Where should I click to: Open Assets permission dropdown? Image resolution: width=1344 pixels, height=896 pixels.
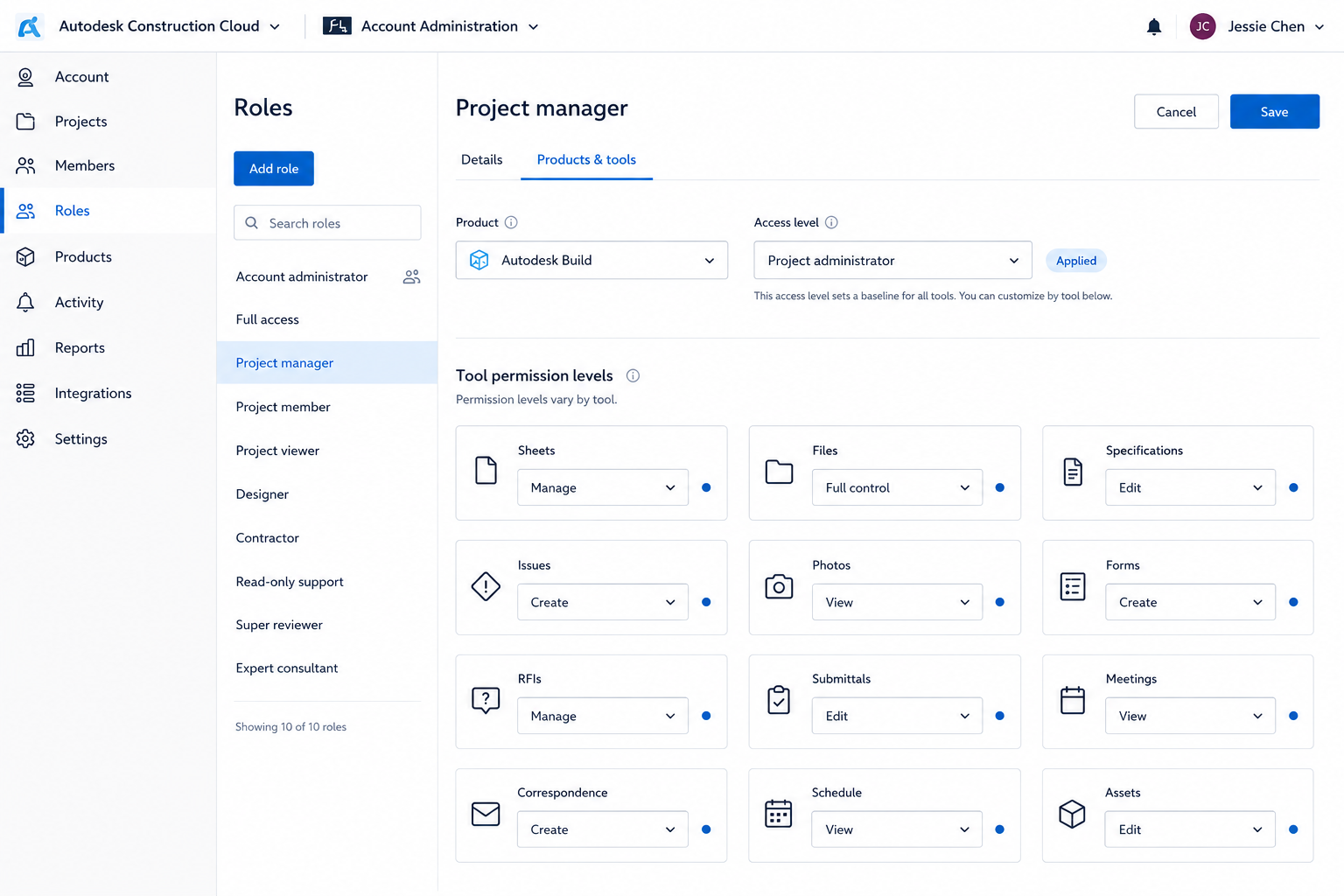tap(1190, 829)
